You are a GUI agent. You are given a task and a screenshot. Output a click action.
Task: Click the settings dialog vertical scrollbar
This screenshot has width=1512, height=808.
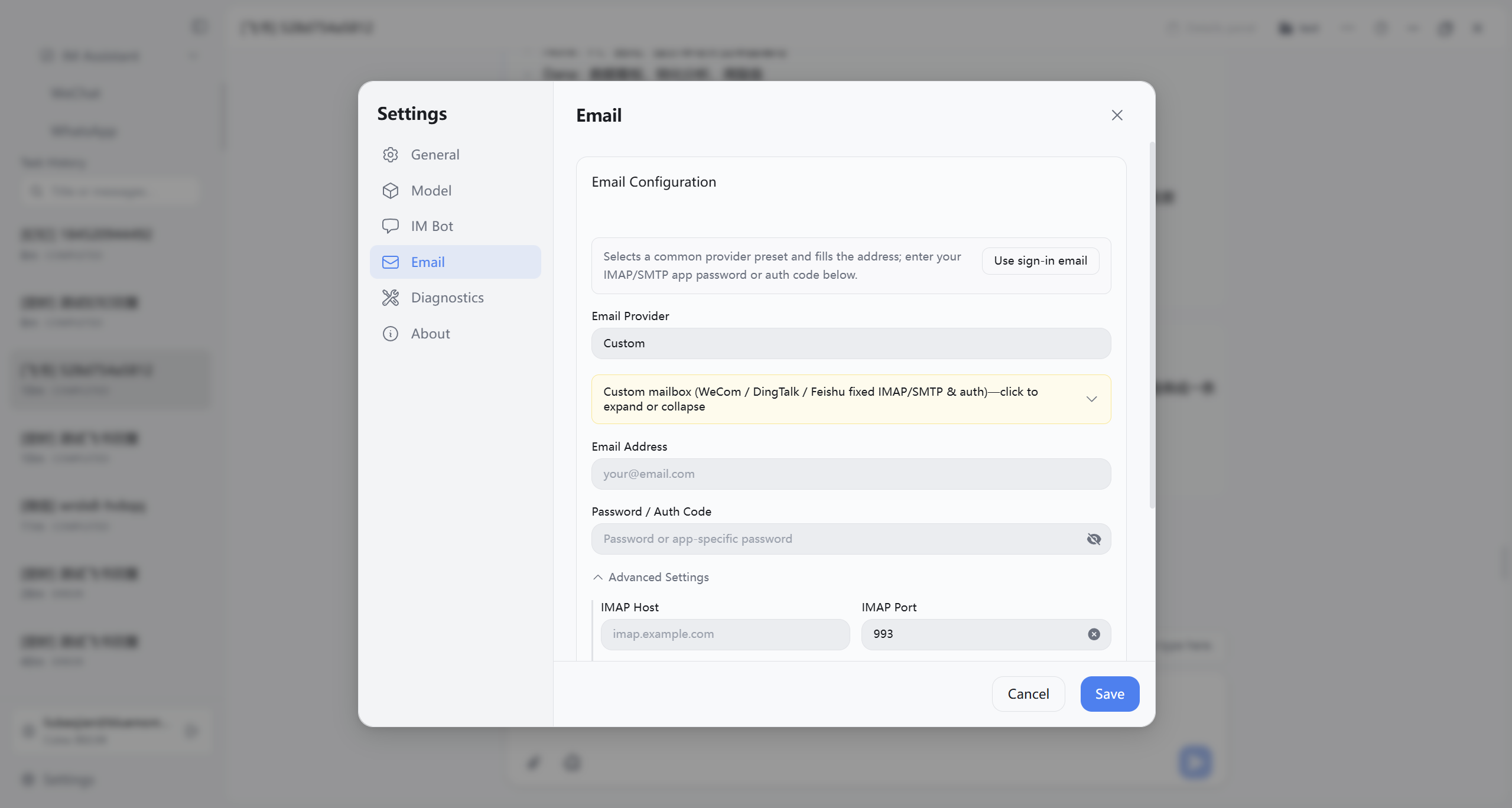coord(1152,325)
